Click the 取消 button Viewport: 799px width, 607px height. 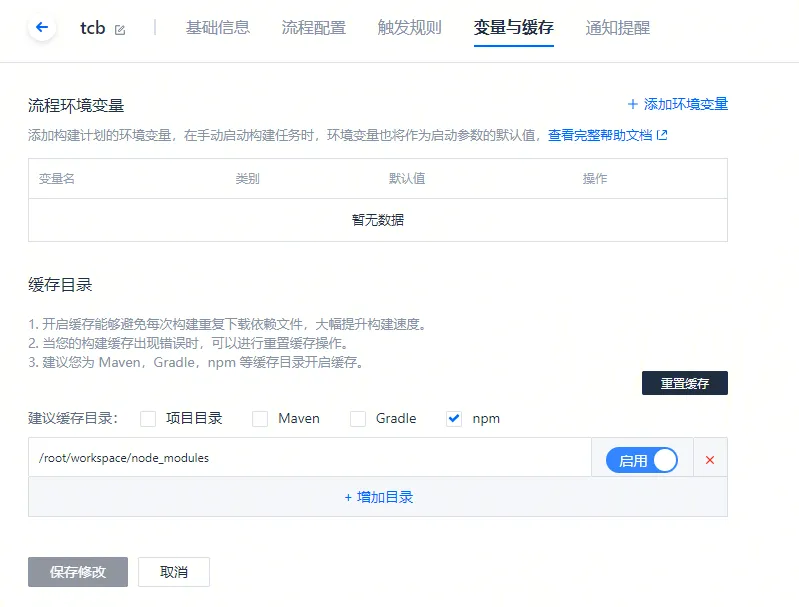pos(174,572)
